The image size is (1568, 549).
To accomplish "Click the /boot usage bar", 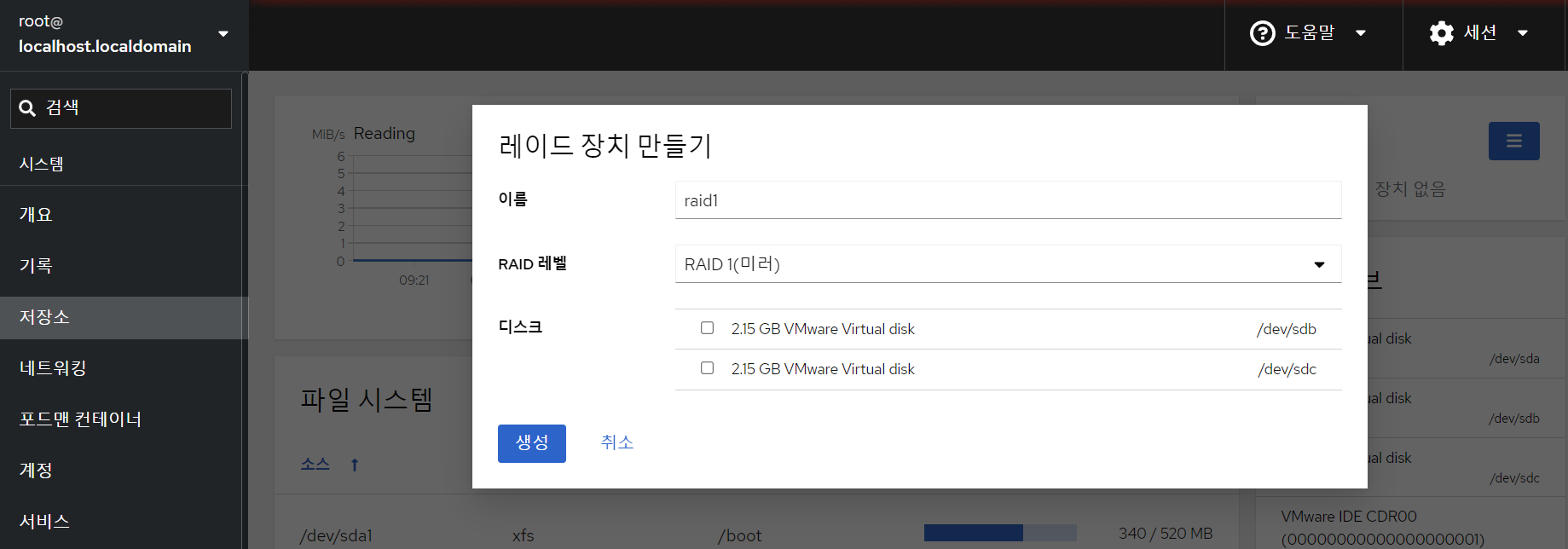I will [x=1000, y=533].
